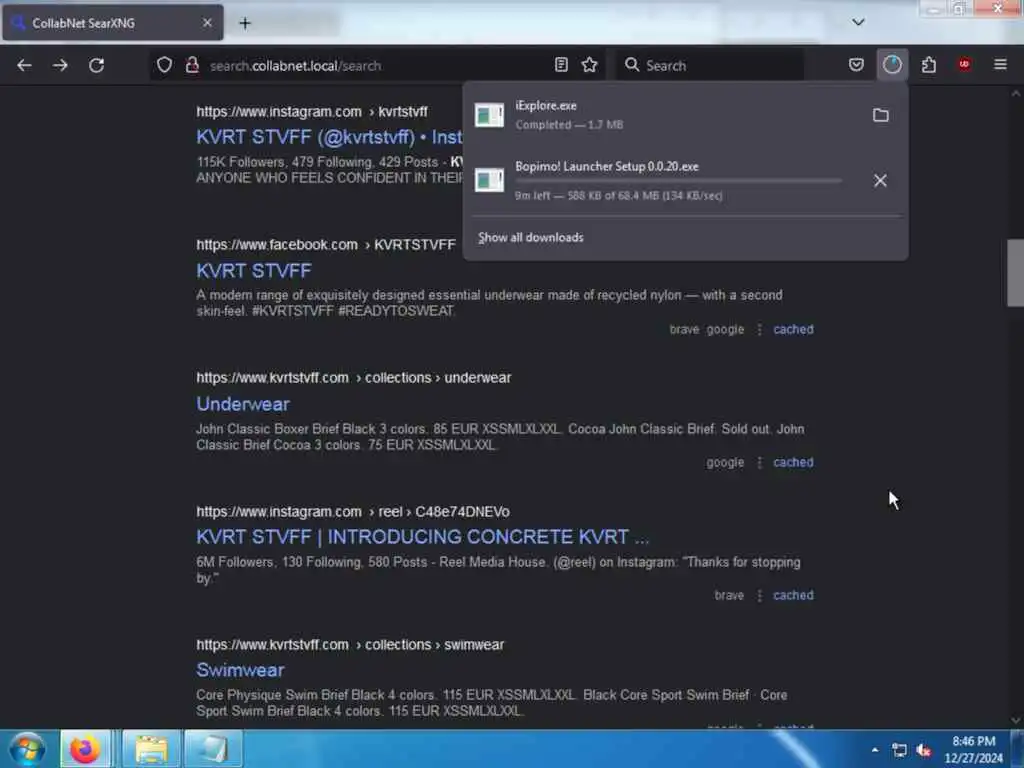
Task: Switch to the CollabNet SearXNG tab
Action: tap(113, 23)
